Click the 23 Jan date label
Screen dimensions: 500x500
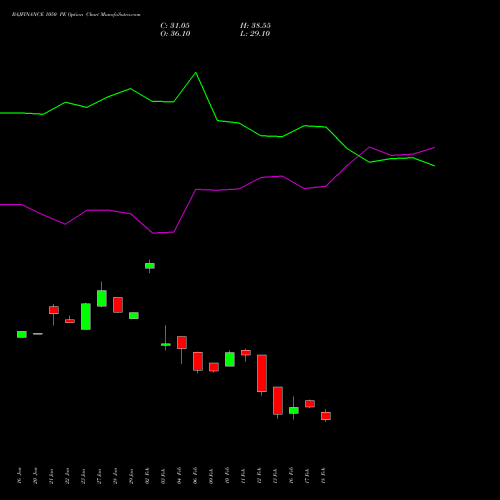pos(83,476)
